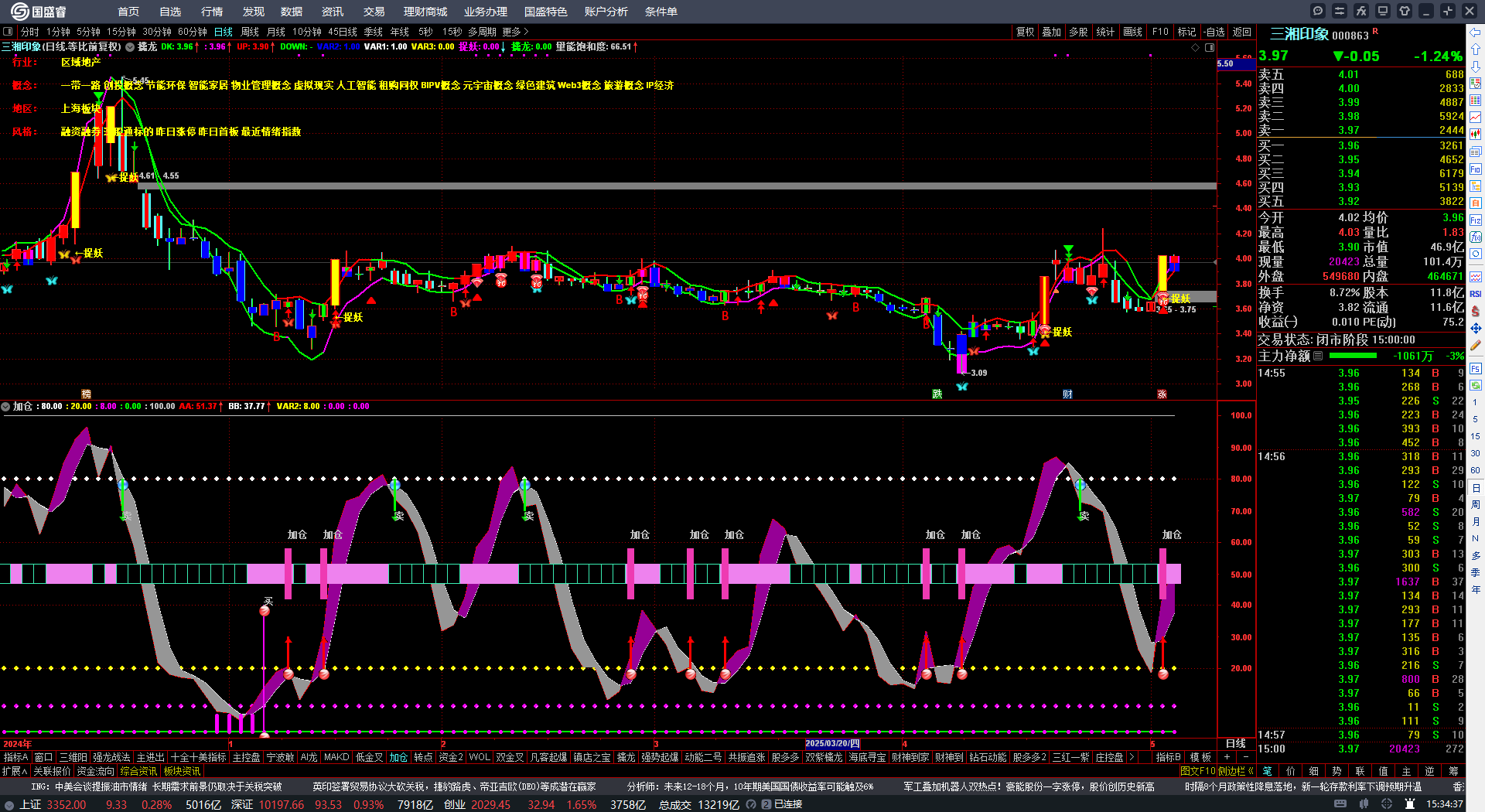
Task: Click the RSI icon in right sidebar
Action: point(1476,294)
